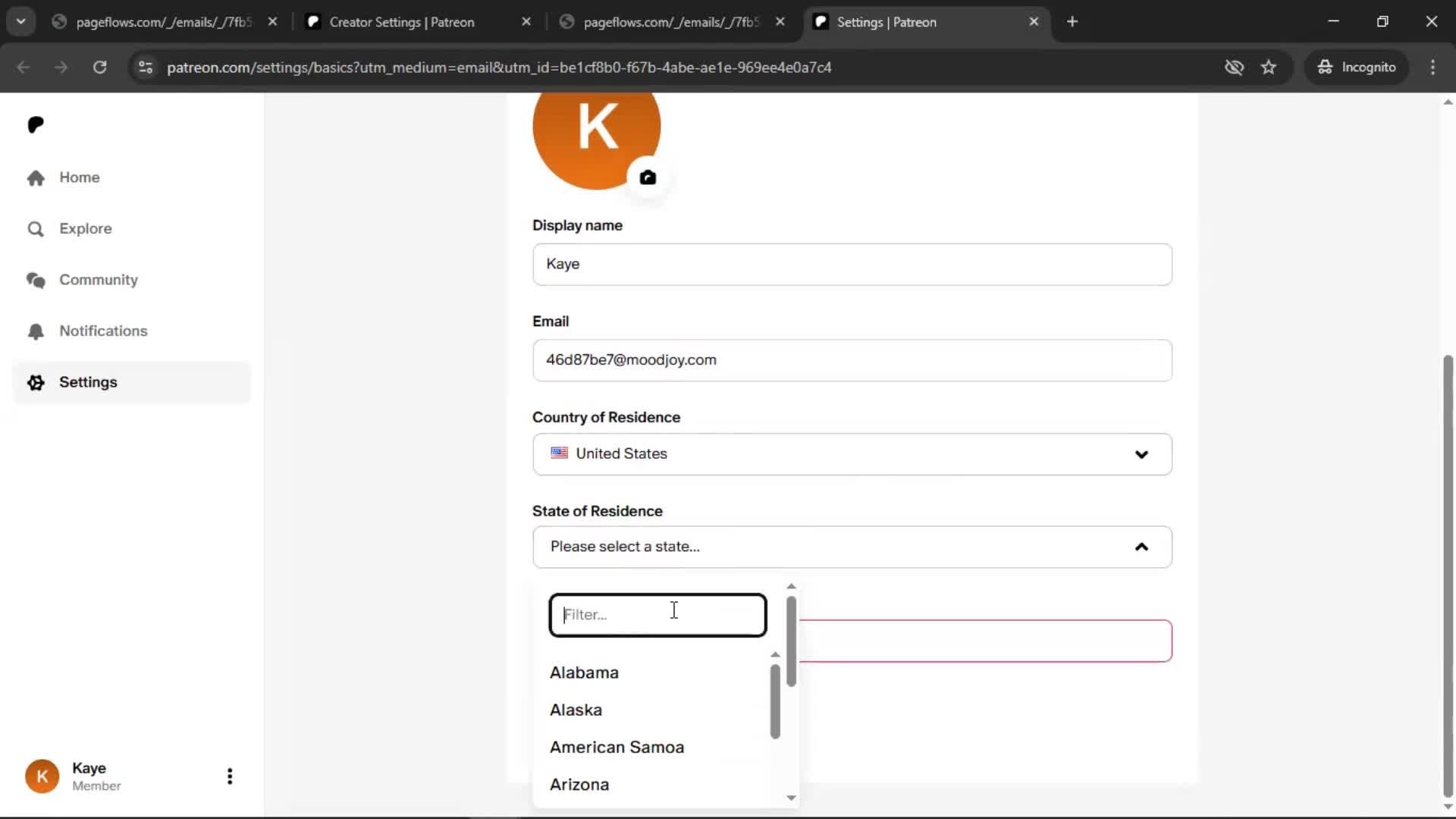Image resolution: width=1456 pixels, height=819 pixels.
Task: Open Kaye account options three-dot menu
Action: click(x=230, y=777)
